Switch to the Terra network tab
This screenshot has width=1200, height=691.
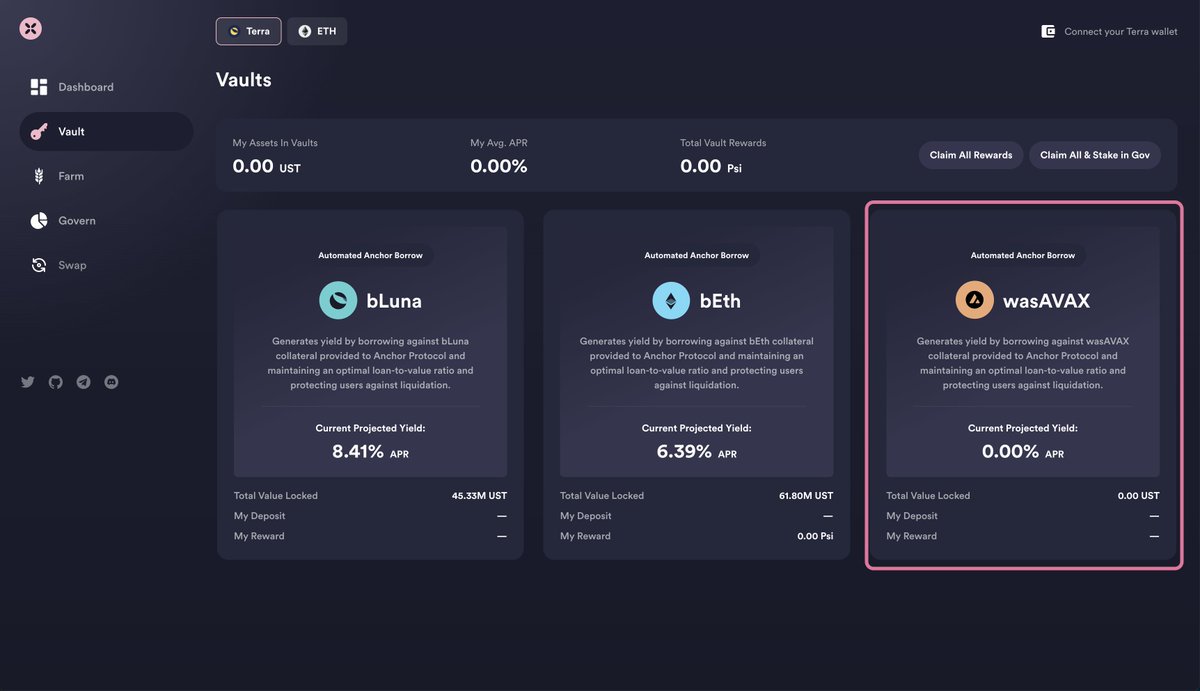[x=248, y=31]
